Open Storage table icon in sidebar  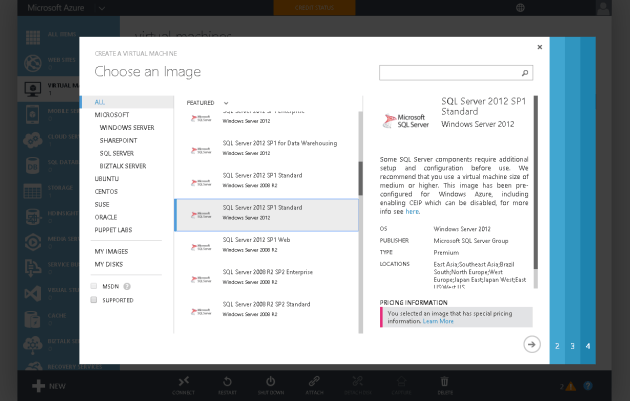click(33, 191)
